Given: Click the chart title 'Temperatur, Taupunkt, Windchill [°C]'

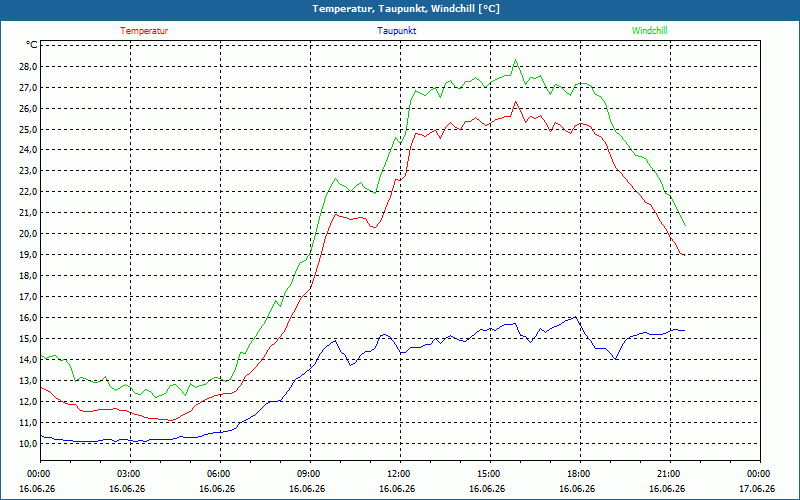Looking at the screenshot, I should pyautogui.click(x=406, y=9).
